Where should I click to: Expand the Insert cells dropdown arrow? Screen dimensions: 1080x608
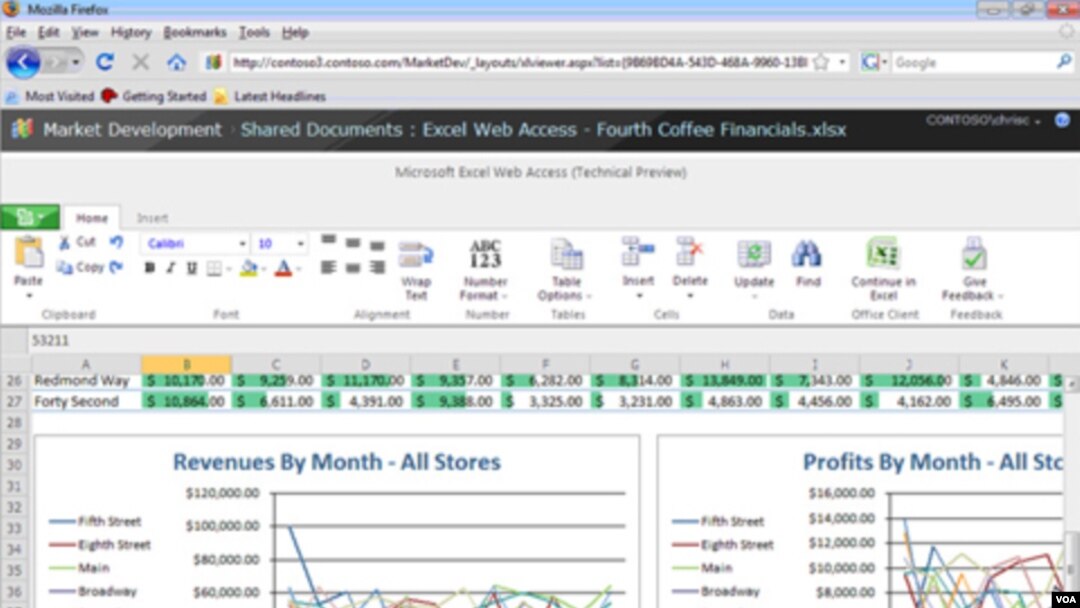click(x=638, y=296)
